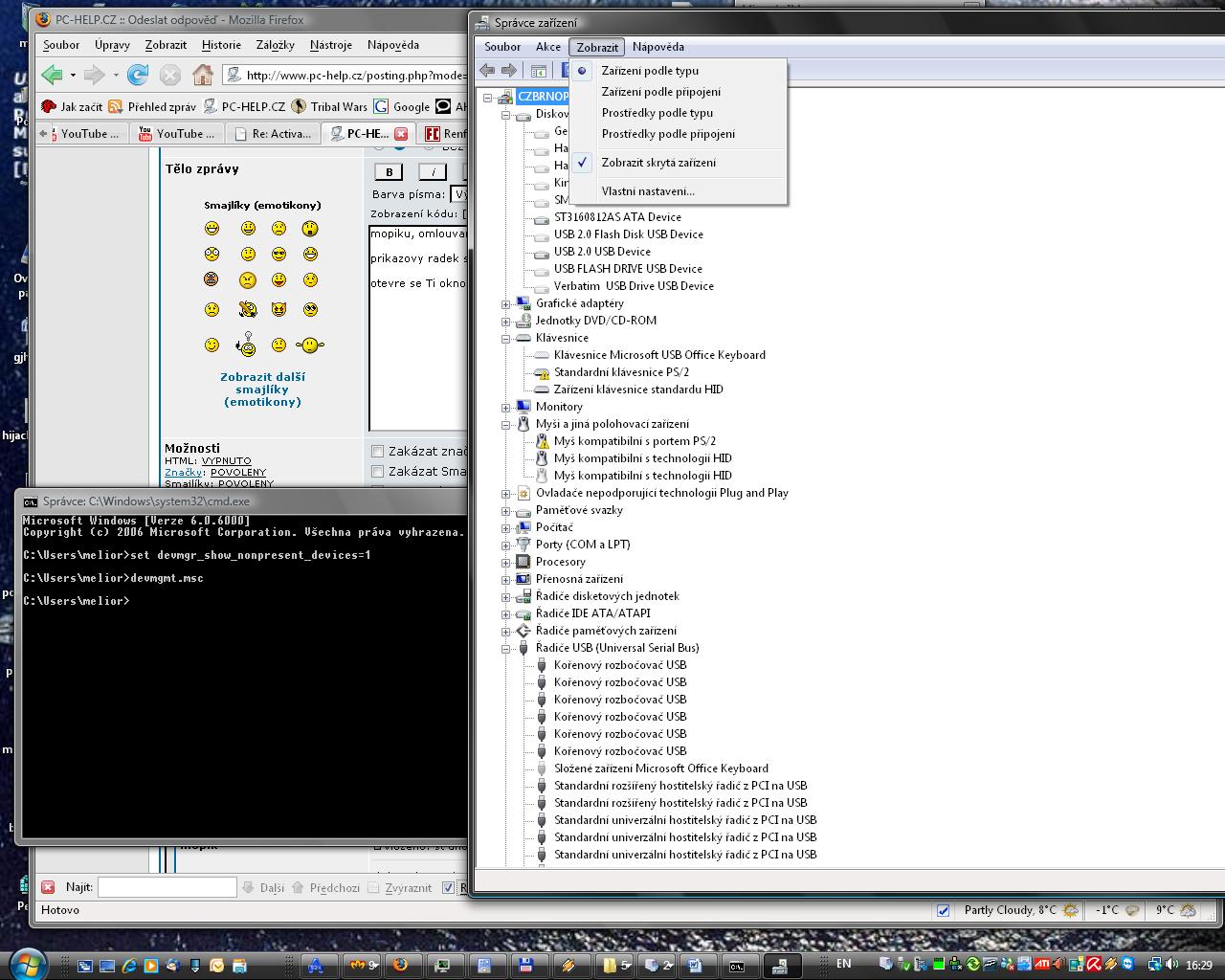1225x980 pixels.
Task: Click the Firefox reload page icon
Action: (x=138, y=75)
